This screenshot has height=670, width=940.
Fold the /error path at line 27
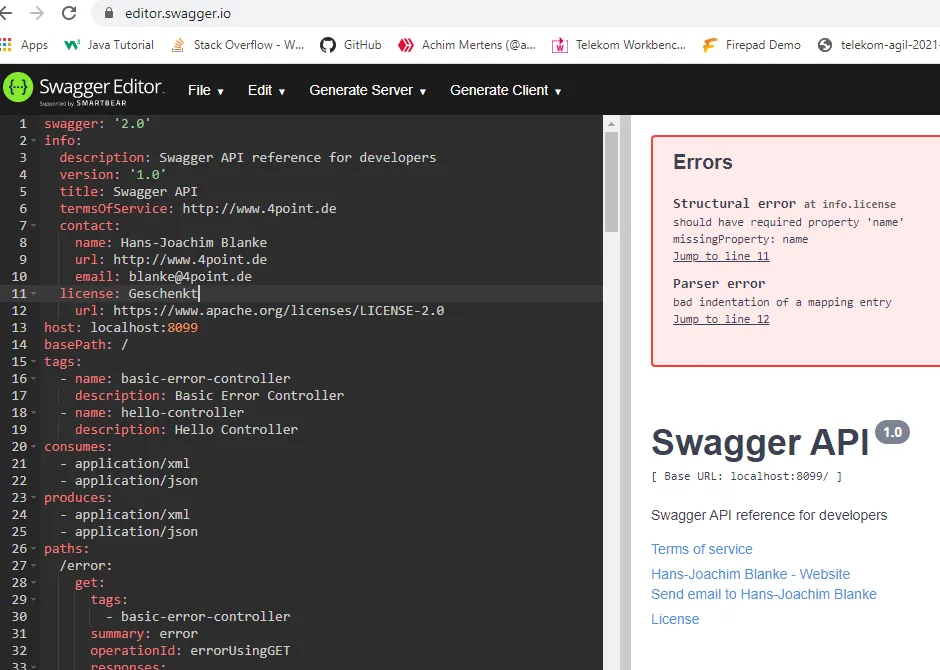tap(34, 566)
